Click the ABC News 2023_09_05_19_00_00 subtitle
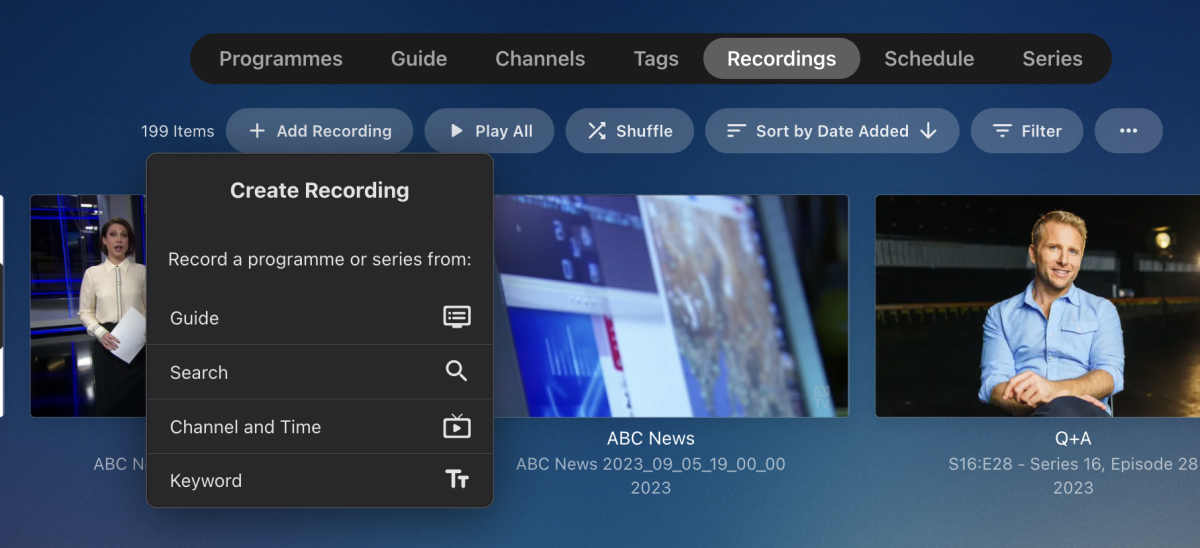The width and height of the screenshot is (1200, 548). (x=651, y=464)
